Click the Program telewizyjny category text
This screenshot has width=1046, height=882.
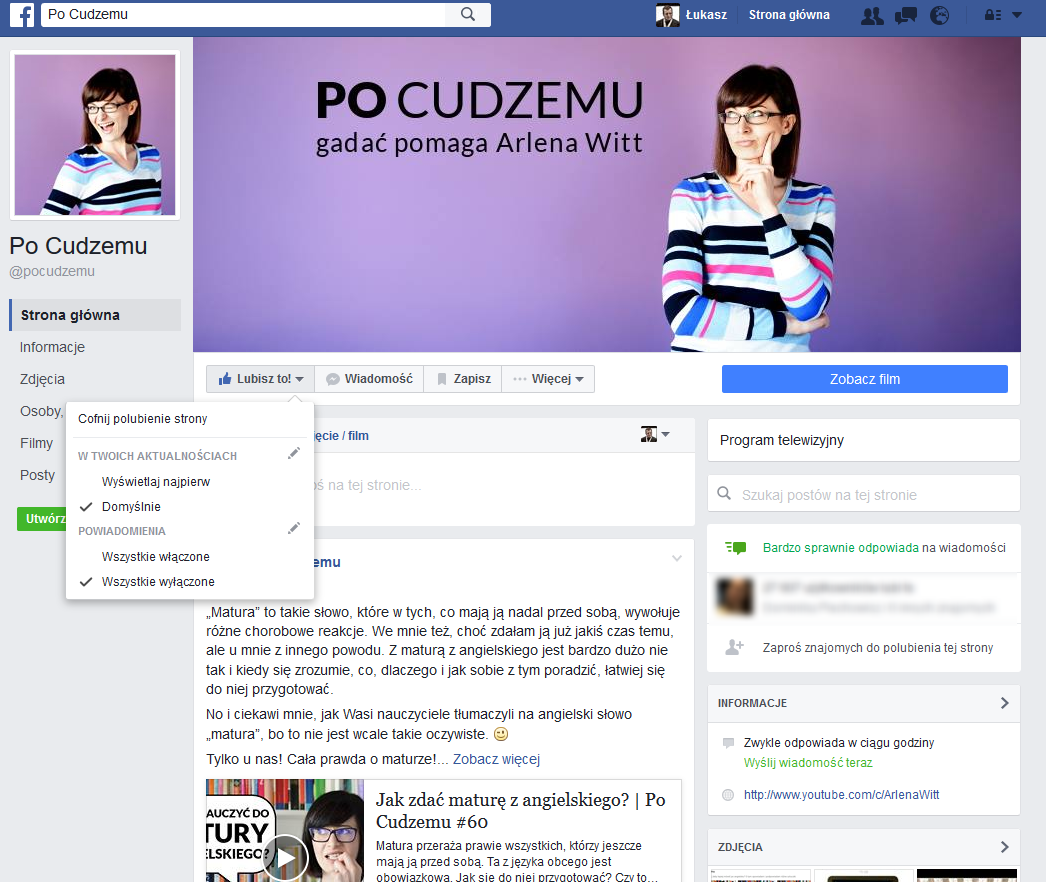click(x=781, y=440)
